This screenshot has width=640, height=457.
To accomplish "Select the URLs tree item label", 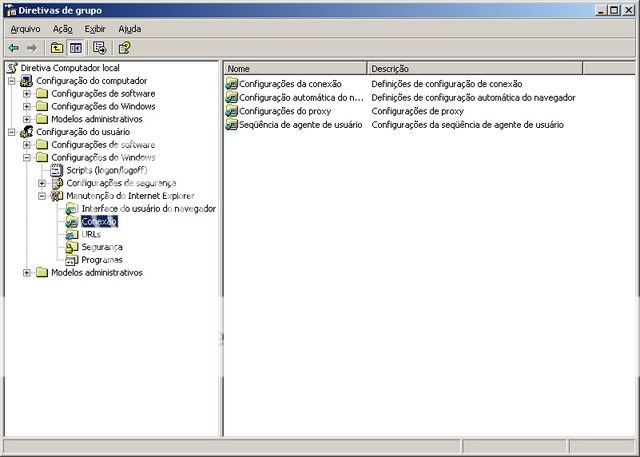I will pyautogui.click(x=91, y=234).
